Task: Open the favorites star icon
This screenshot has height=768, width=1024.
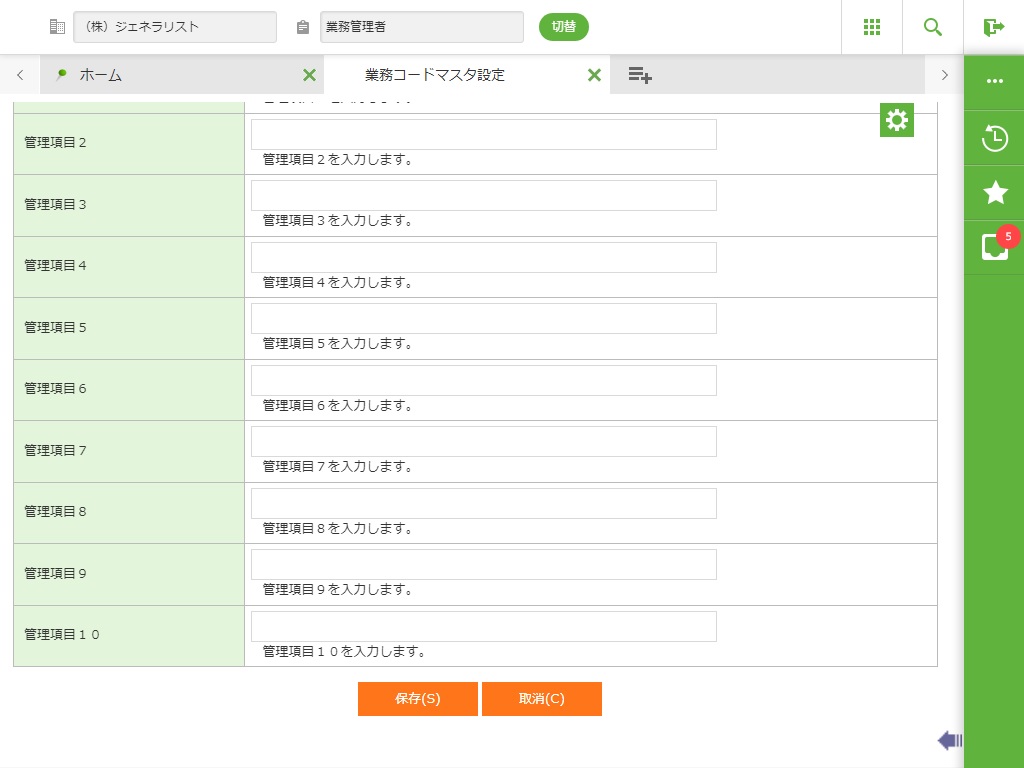Action: 995,193
